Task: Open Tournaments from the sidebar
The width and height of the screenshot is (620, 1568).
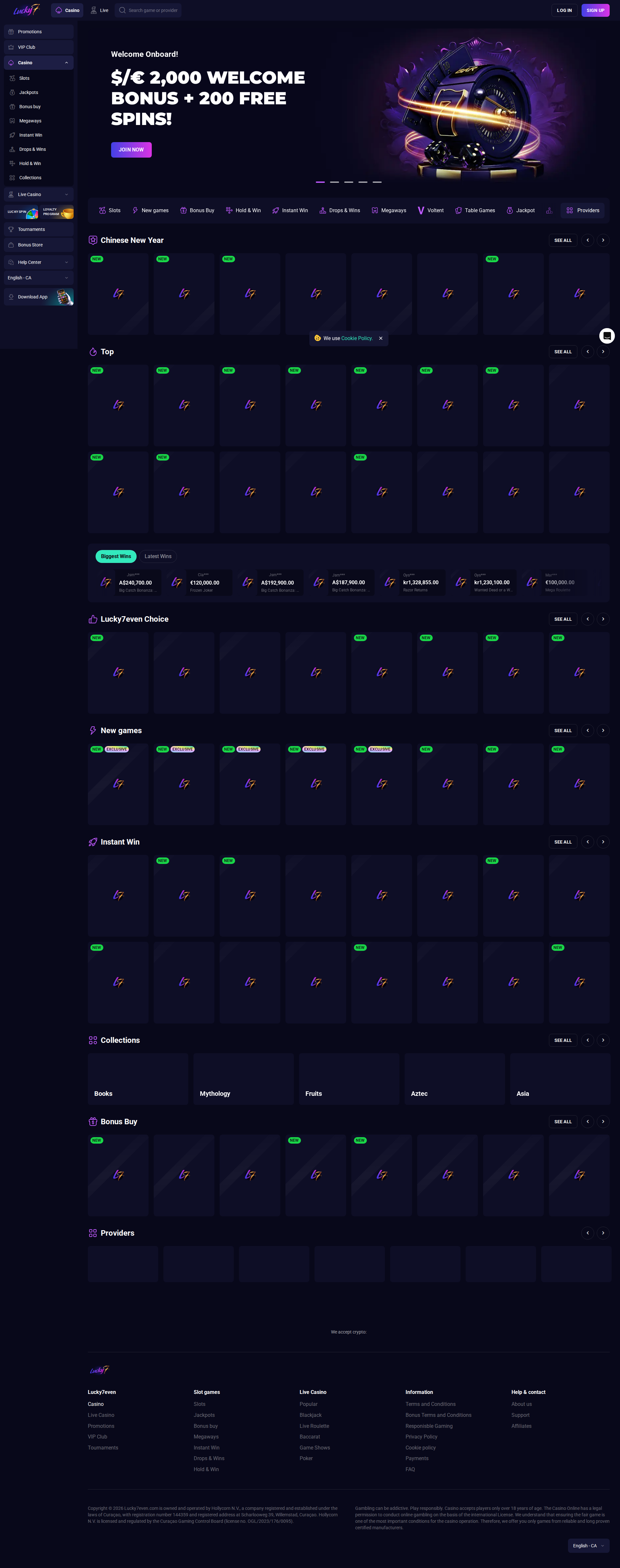Action: (31, 230)
